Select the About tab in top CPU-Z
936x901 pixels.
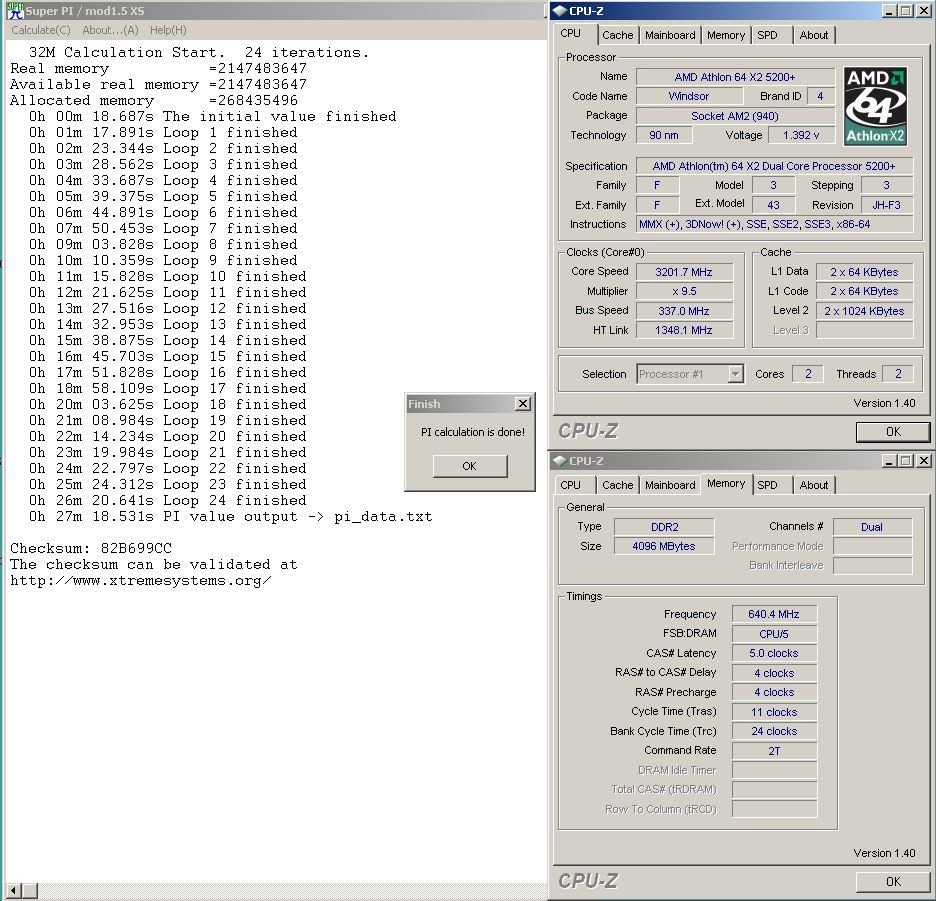[814, 35]
